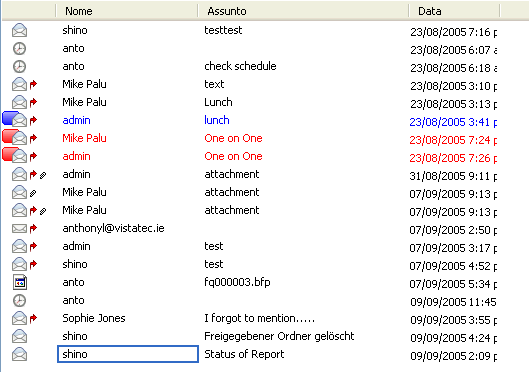Click the envelope icon on Mike Palu text row
Image resolution: width=529 pixels, height=372 pixels.
point(20,84)
